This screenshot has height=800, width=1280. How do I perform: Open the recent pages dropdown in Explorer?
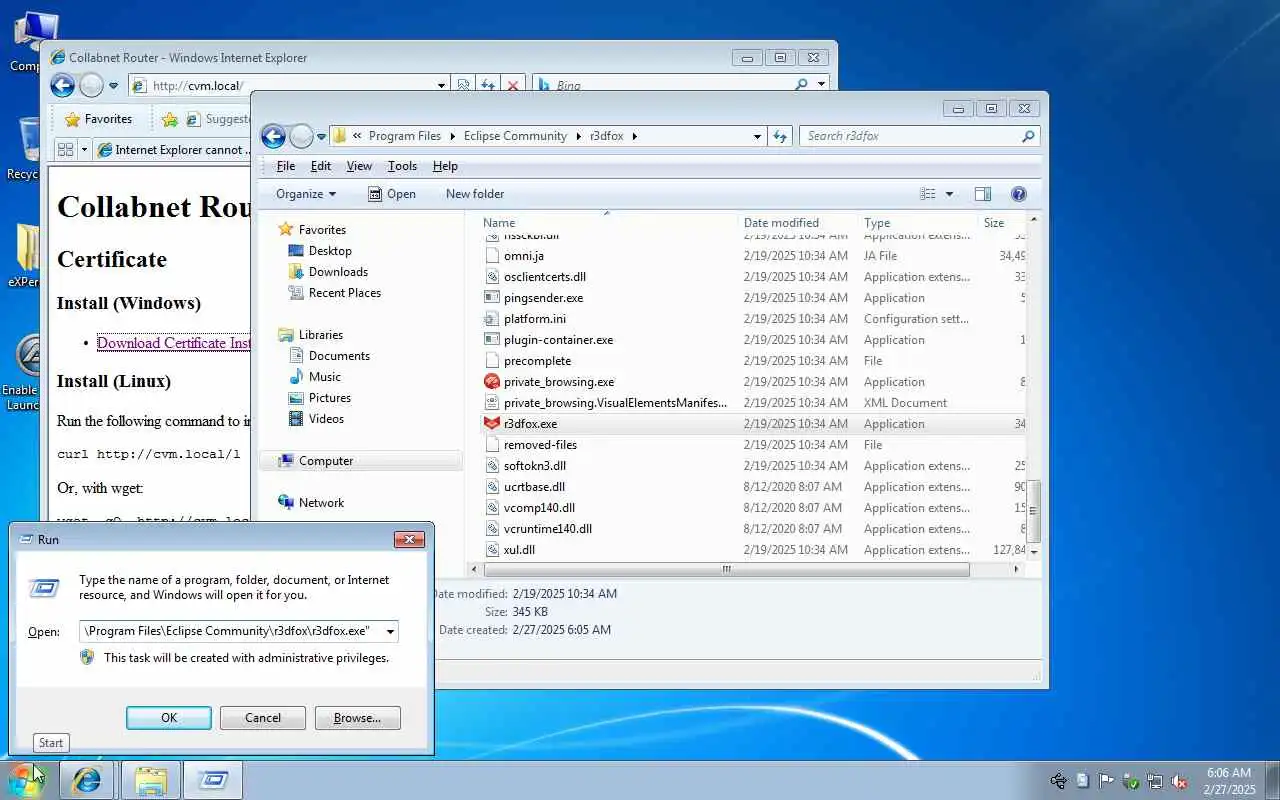[x=322, y=136]
